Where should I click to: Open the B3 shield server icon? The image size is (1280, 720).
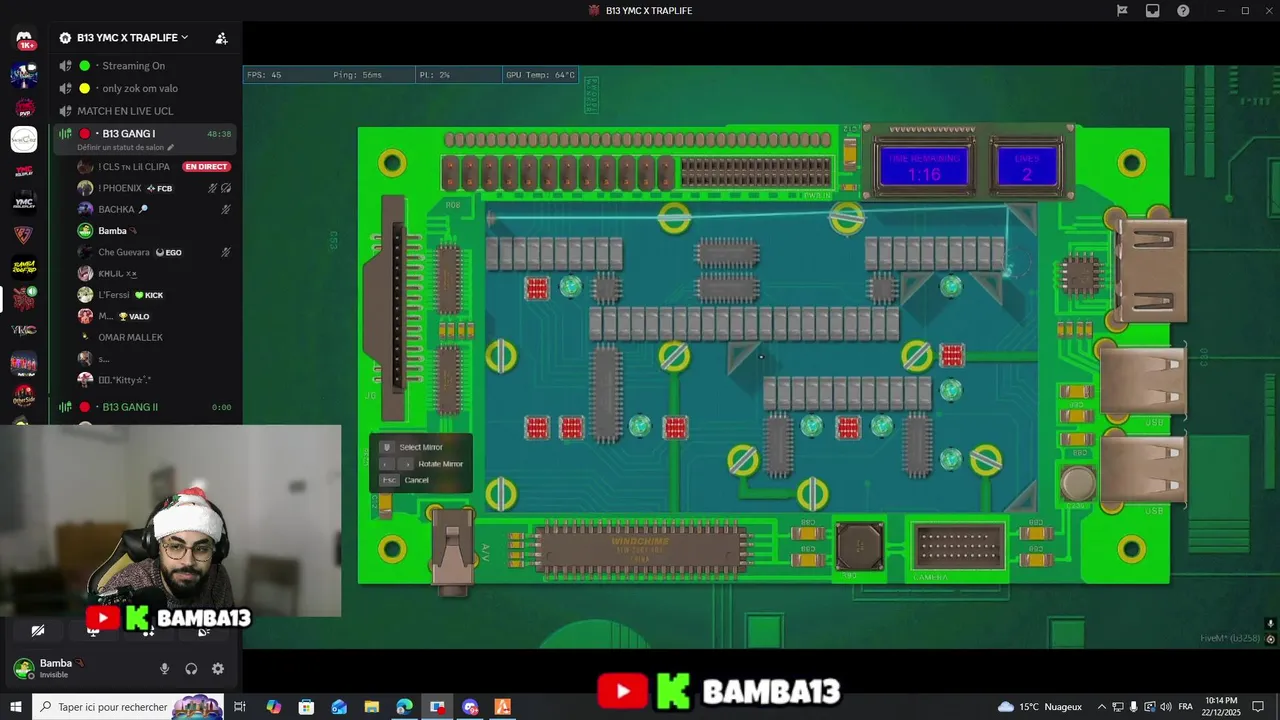pos(24,235)
